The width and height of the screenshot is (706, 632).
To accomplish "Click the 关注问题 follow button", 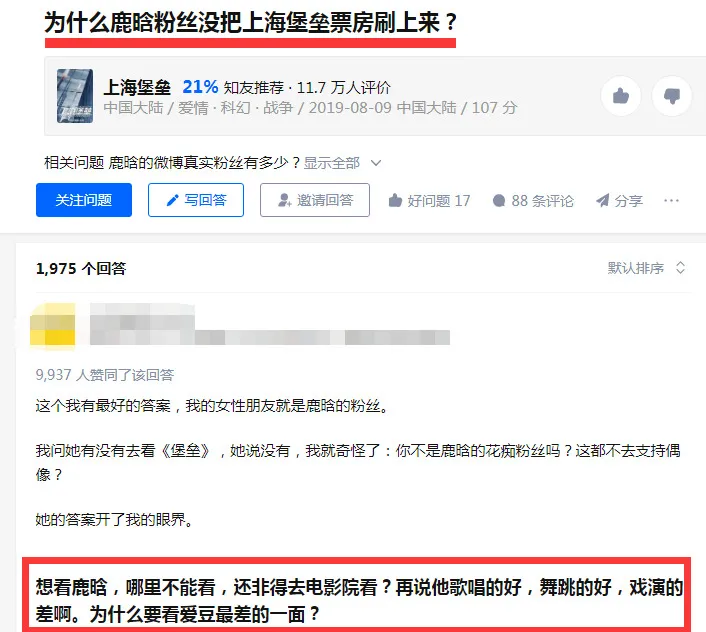I will coord(84,200).
